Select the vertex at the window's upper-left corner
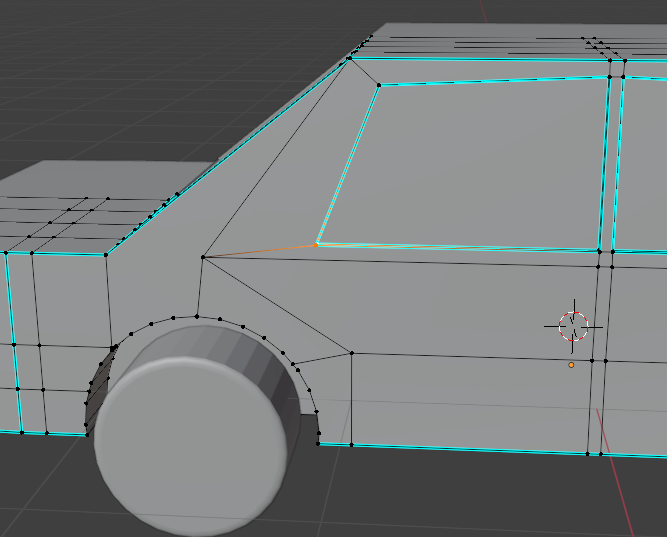667x537 pixels. (379, 85)
